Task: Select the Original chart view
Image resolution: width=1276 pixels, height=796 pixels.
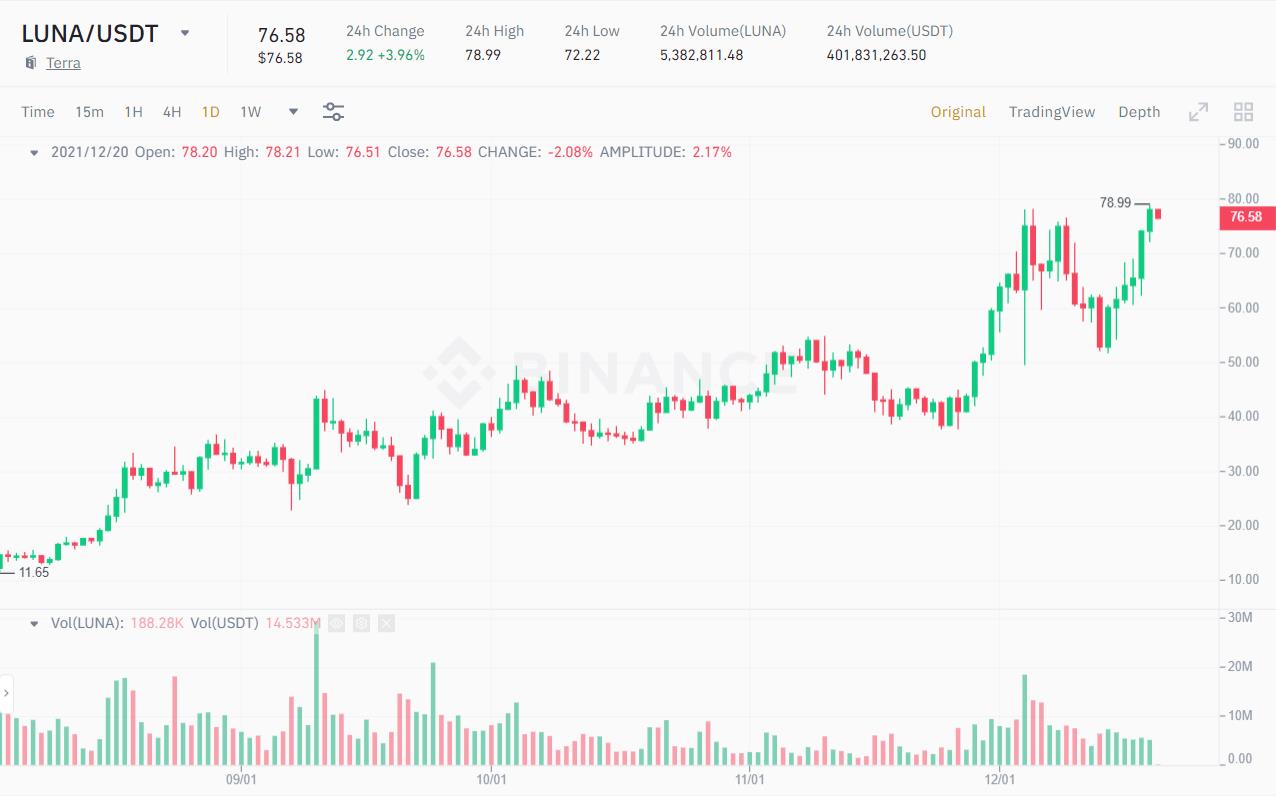Action: coord(958,112)
